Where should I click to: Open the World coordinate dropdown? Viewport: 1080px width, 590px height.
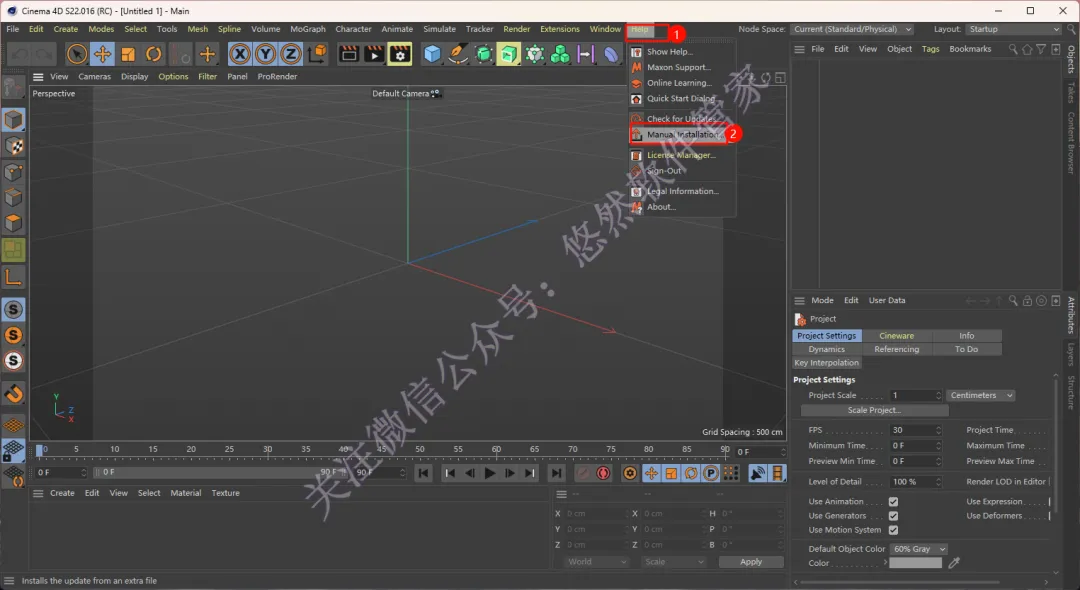(x=596, y=562)
